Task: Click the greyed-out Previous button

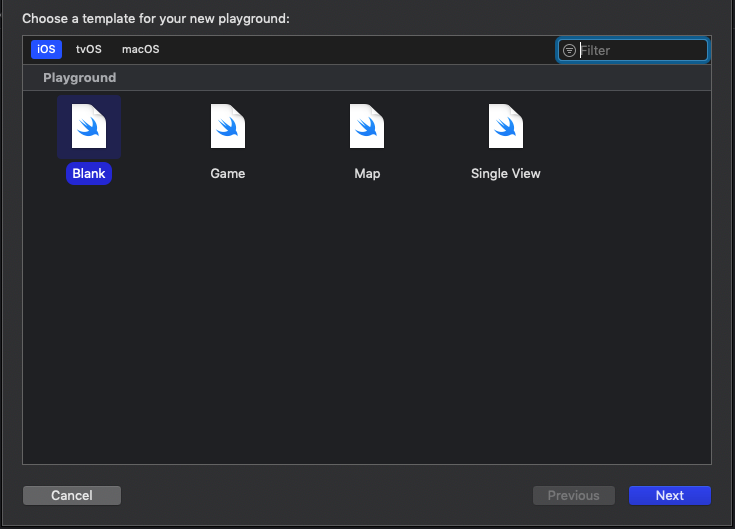Action: coord(573,495)
